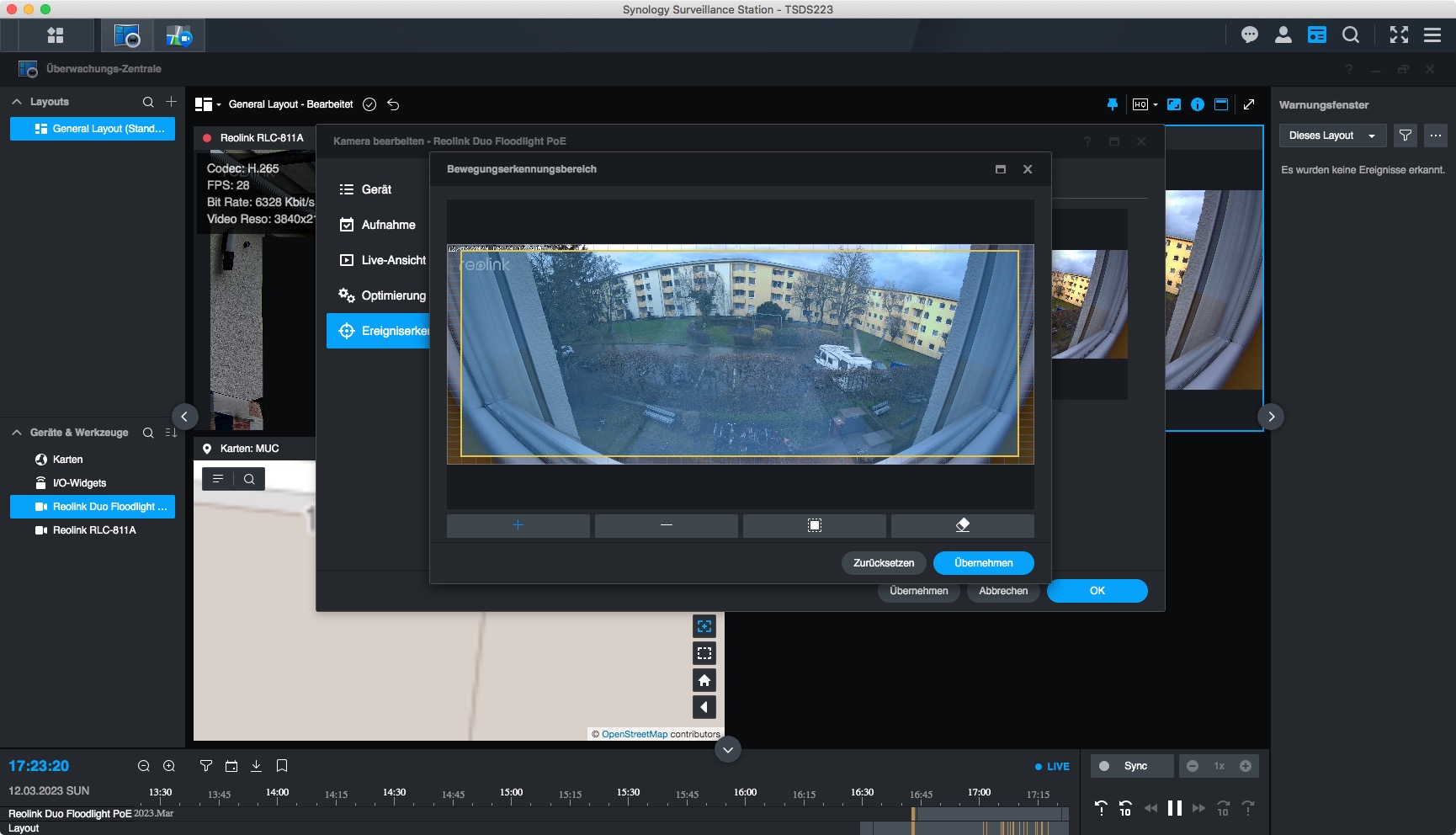Select Reolink RLC-811A in device list
1456x835 pixels.
[94, 530]
